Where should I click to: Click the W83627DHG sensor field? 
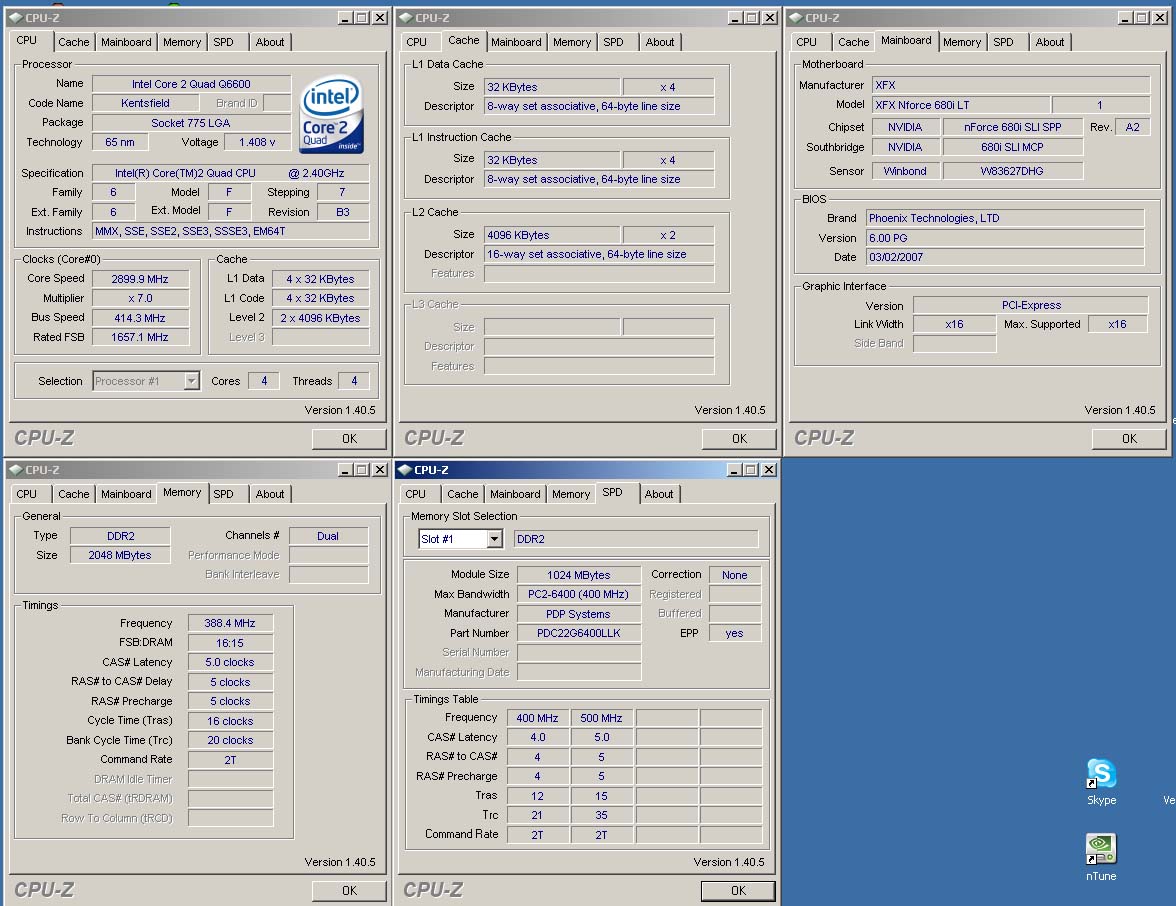[x=1012, y=171]
